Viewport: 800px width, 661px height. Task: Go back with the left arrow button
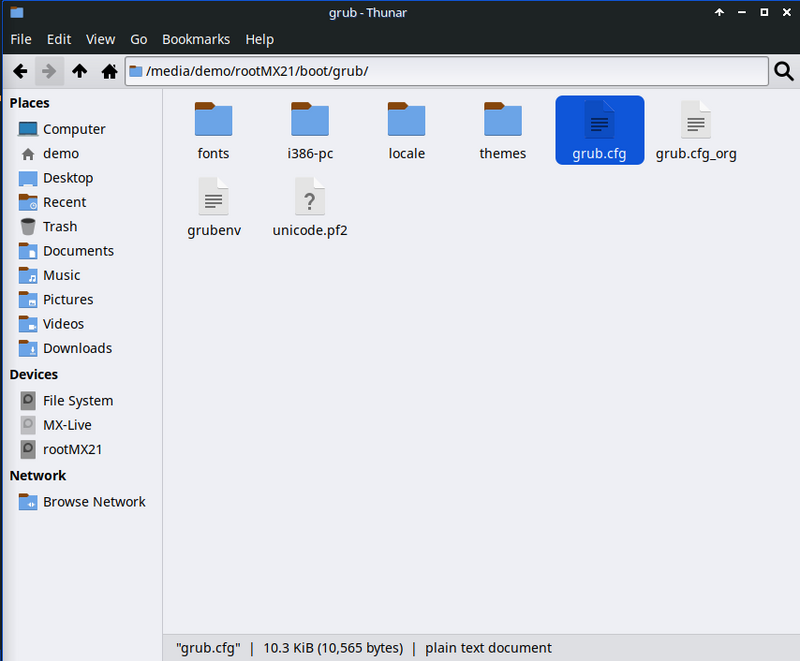[20, 71]
